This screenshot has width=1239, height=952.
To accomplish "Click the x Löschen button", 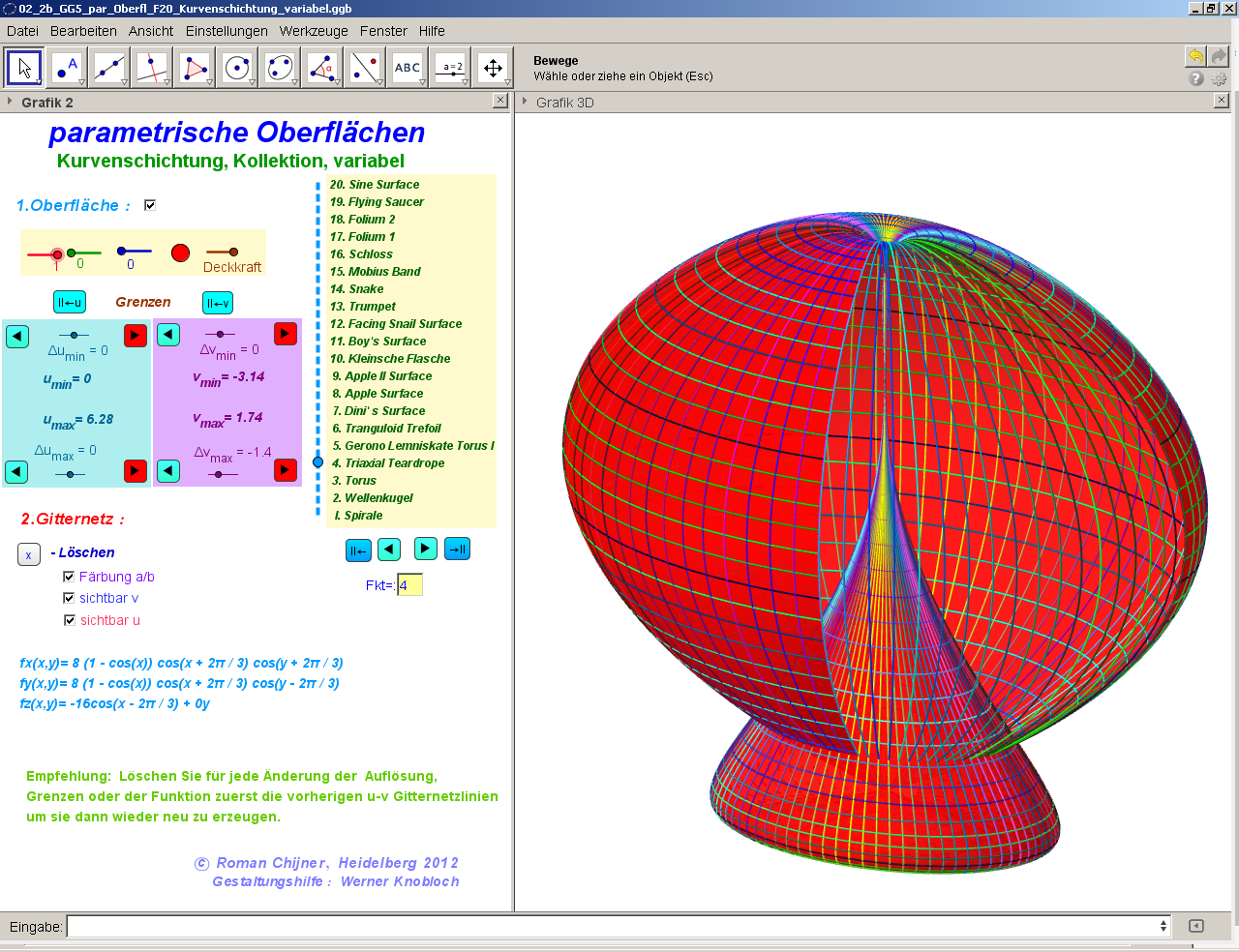I will (x=28, y=554).
